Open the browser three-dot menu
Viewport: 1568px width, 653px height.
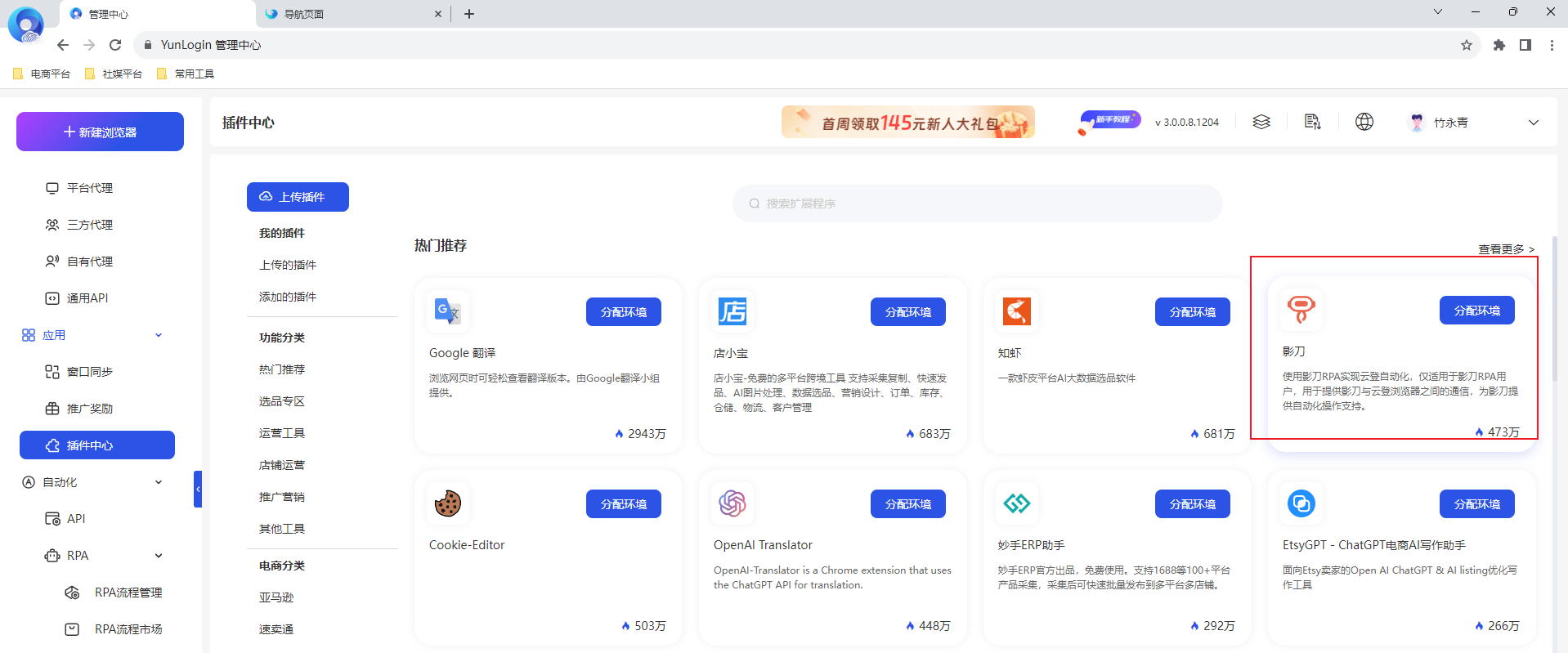click(x=1552, y=45)
